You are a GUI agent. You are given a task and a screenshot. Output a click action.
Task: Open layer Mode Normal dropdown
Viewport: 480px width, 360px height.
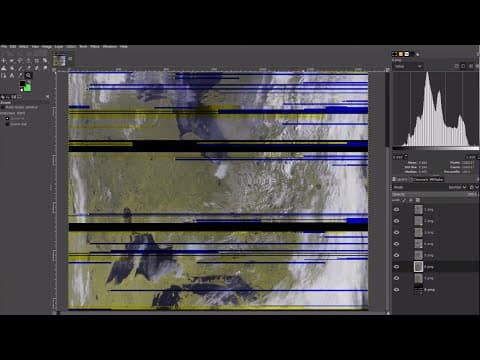pos(457,187)
